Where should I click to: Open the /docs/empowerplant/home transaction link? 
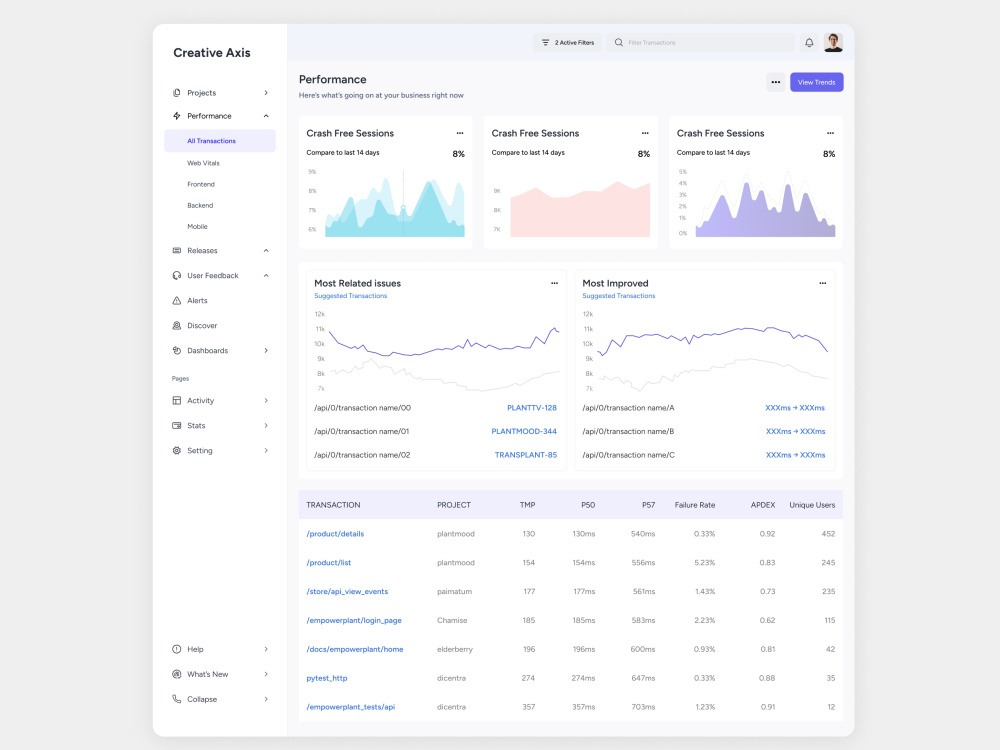[x=355, y=649]
